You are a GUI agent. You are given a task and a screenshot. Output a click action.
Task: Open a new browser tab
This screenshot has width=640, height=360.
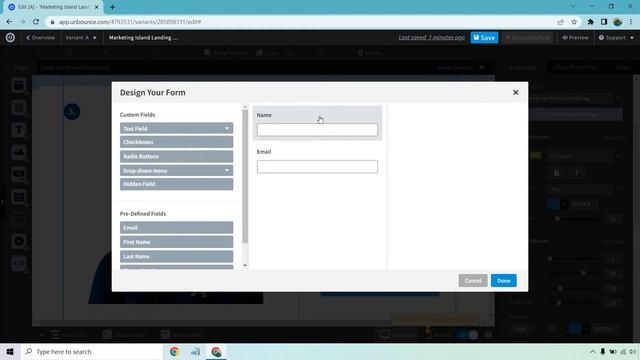[x=112, y=7]
